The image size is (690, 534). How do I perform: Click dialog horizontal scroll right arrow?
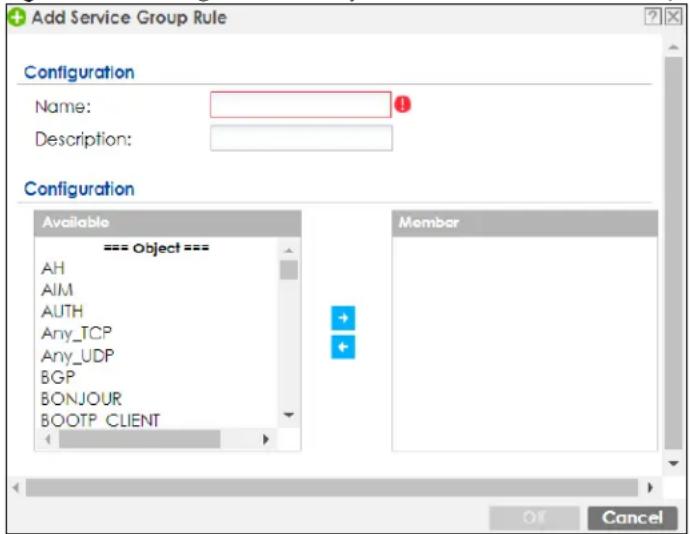pyautogui.click(x=650, y=488)
